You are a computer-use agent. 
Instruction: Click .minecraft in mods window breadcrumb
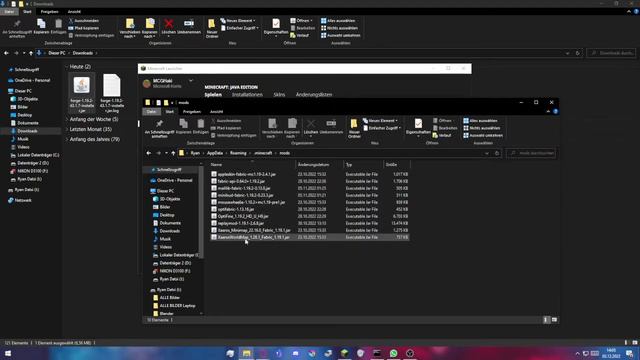point(263,153)
